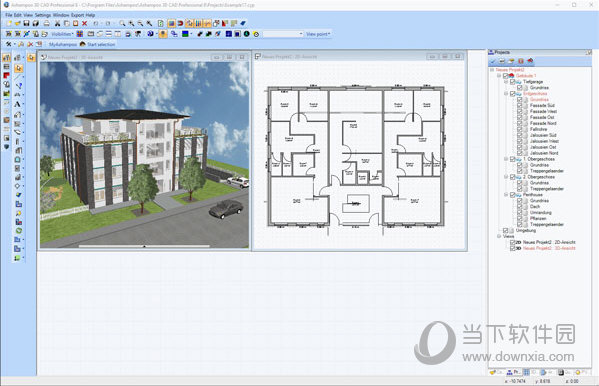This screenshot has height=386, width=599.
Task: Click the blue eraser icon in top toolbar
Action: 243,24
